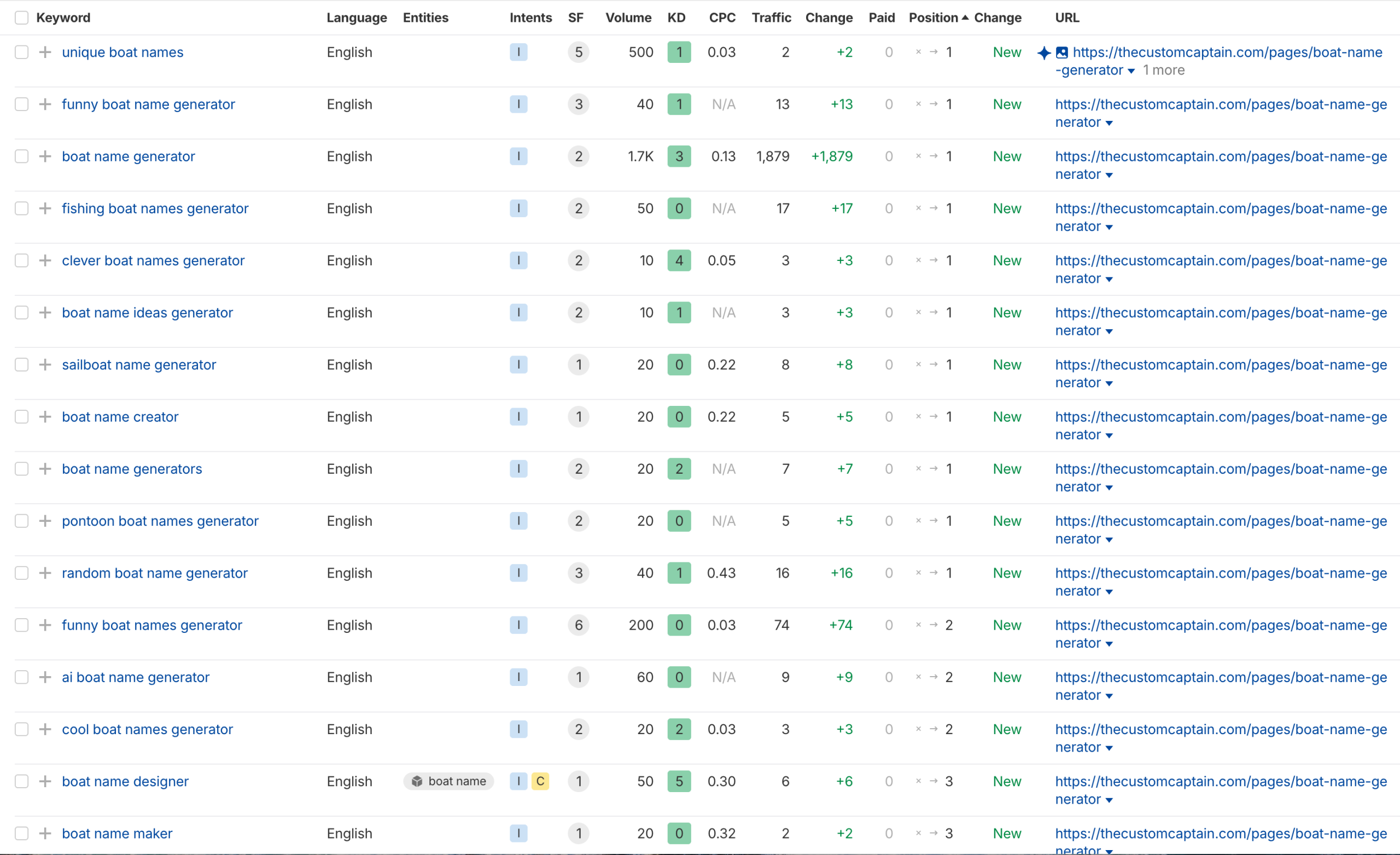Screen dimensions: 1400x855
Task: Click the SF badge showing 6 for 'funny boat names generator'
Action: click(578, 625)
